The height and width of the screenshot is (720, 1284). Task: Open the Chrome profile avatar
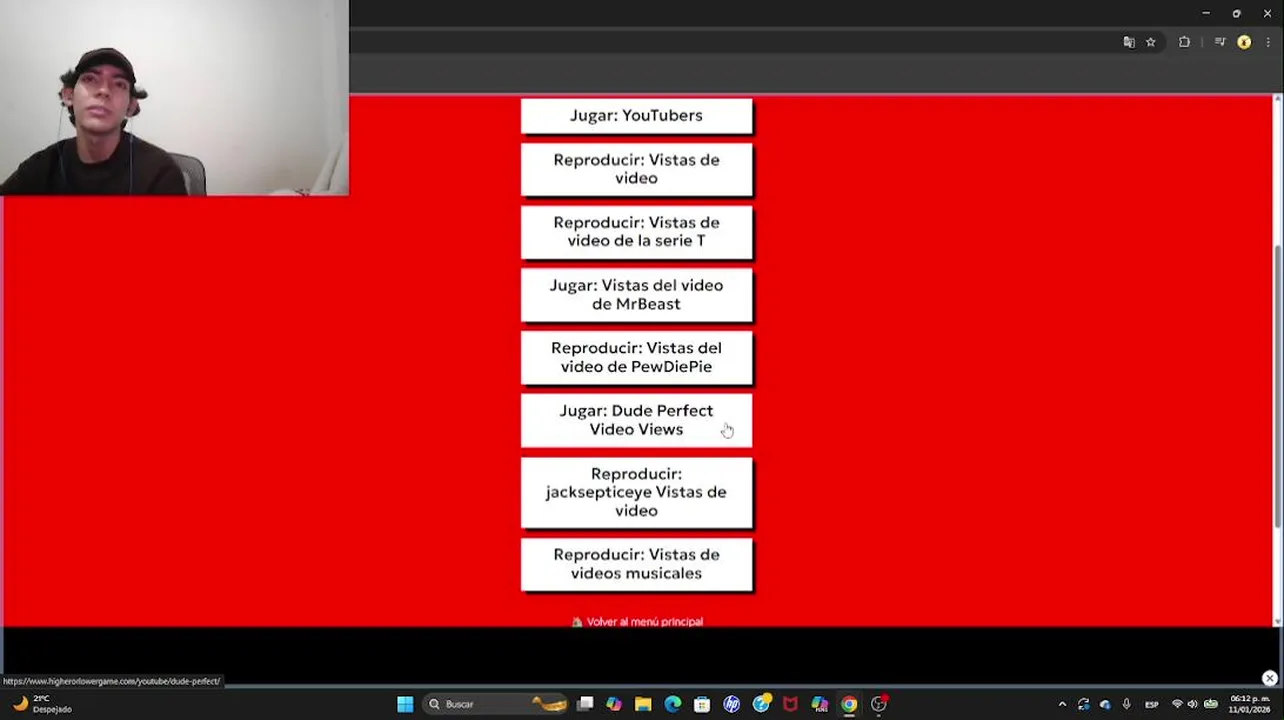pos(1244,42)
